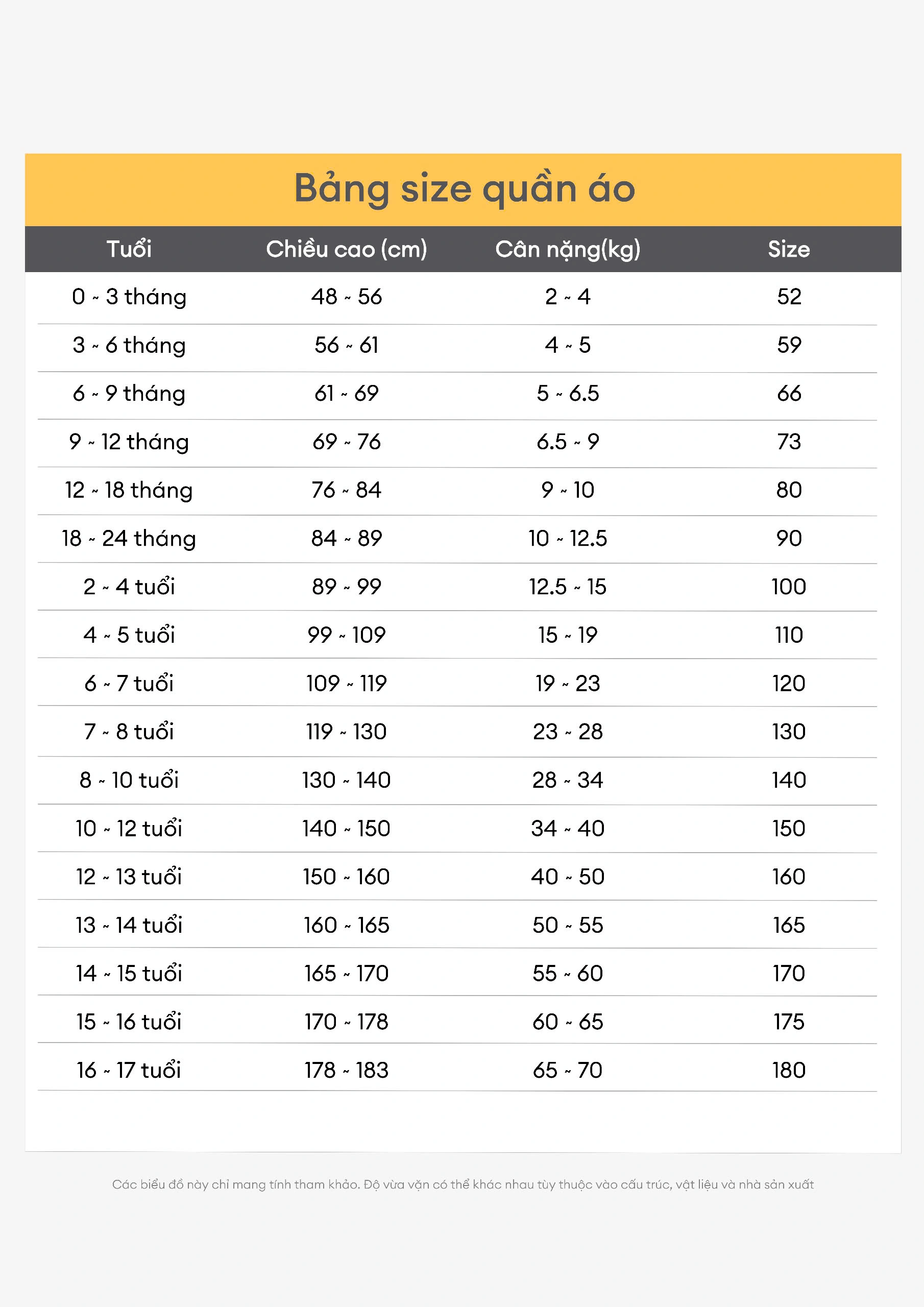Select the 'Tuổi' column header
The width and height of the screenshot is (924, 1307).
(x=129, y=249)
